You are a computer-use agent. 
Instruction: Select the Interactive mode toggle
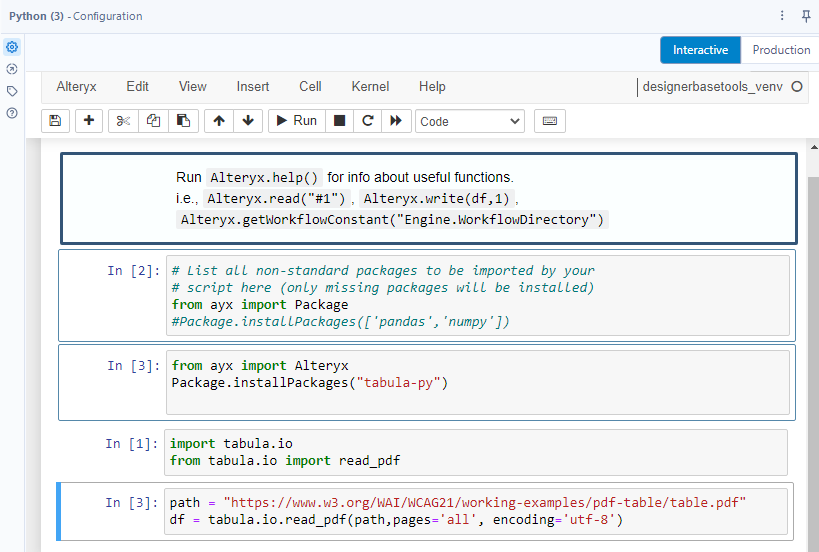(700, 50)
